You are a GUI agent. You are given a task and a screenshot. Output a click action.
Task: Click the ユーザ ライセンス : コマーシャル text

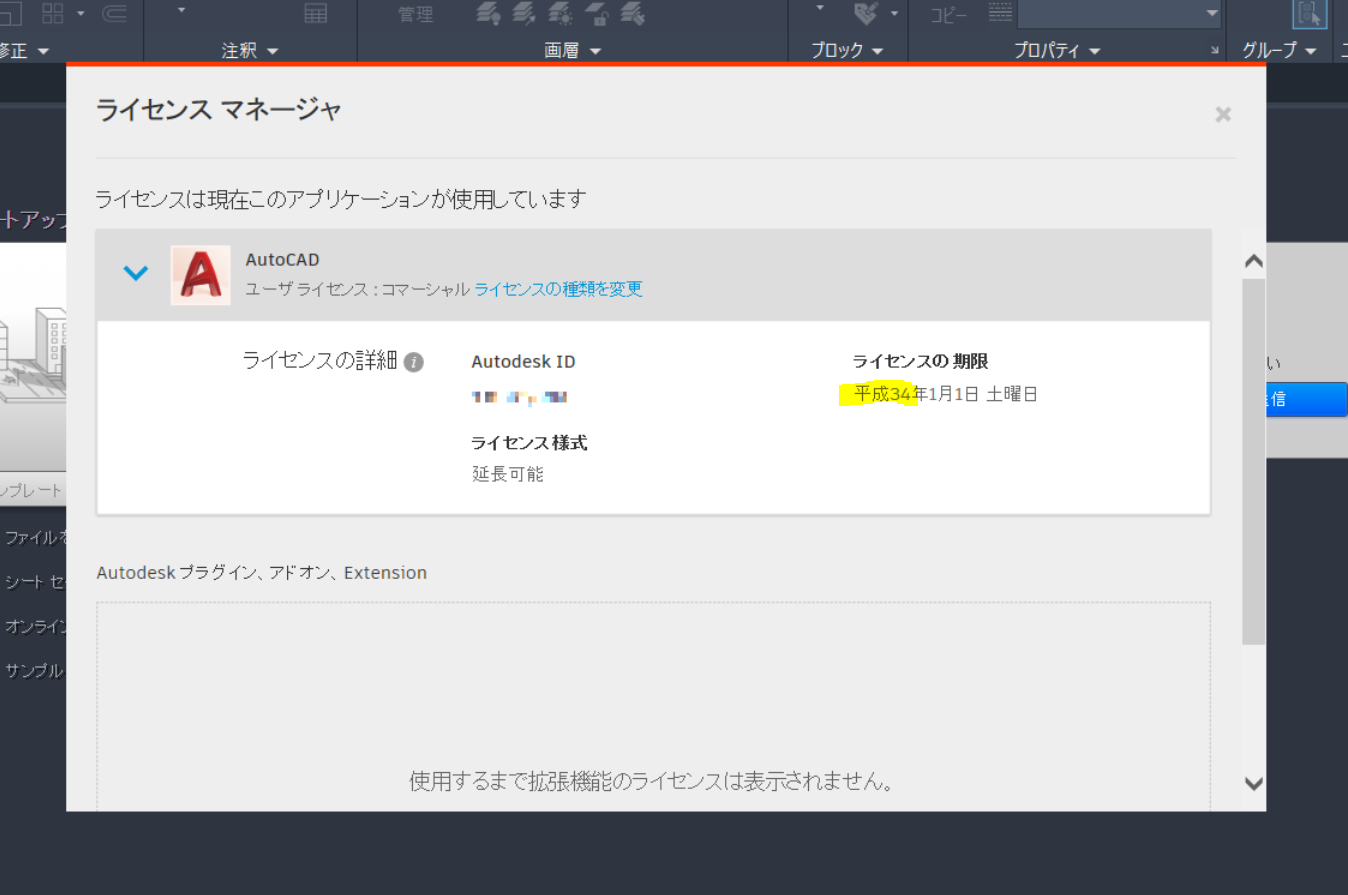[358, 289]
